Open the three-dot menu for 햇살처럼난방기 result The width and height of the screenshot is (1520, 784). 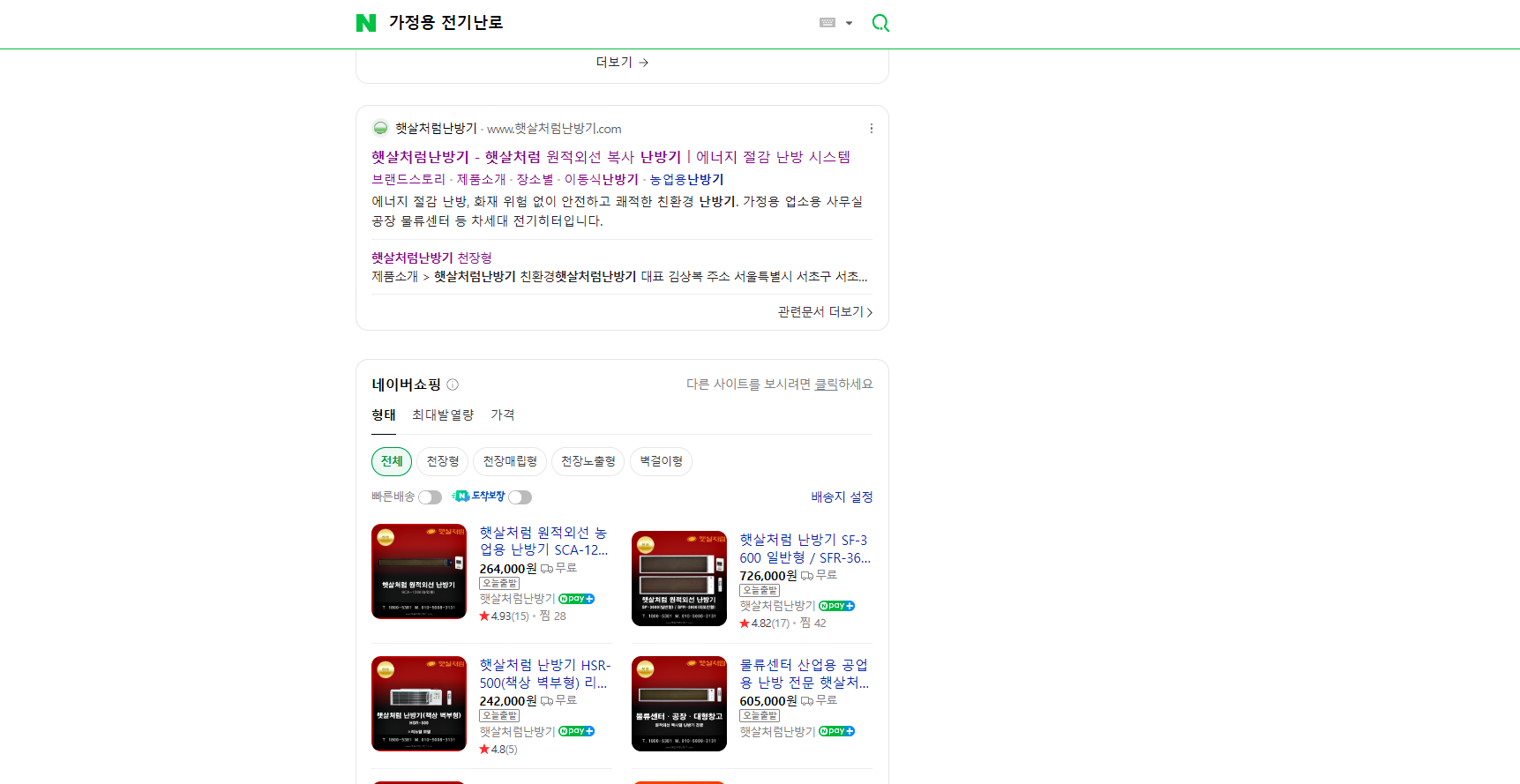click(x=872, y=129)
